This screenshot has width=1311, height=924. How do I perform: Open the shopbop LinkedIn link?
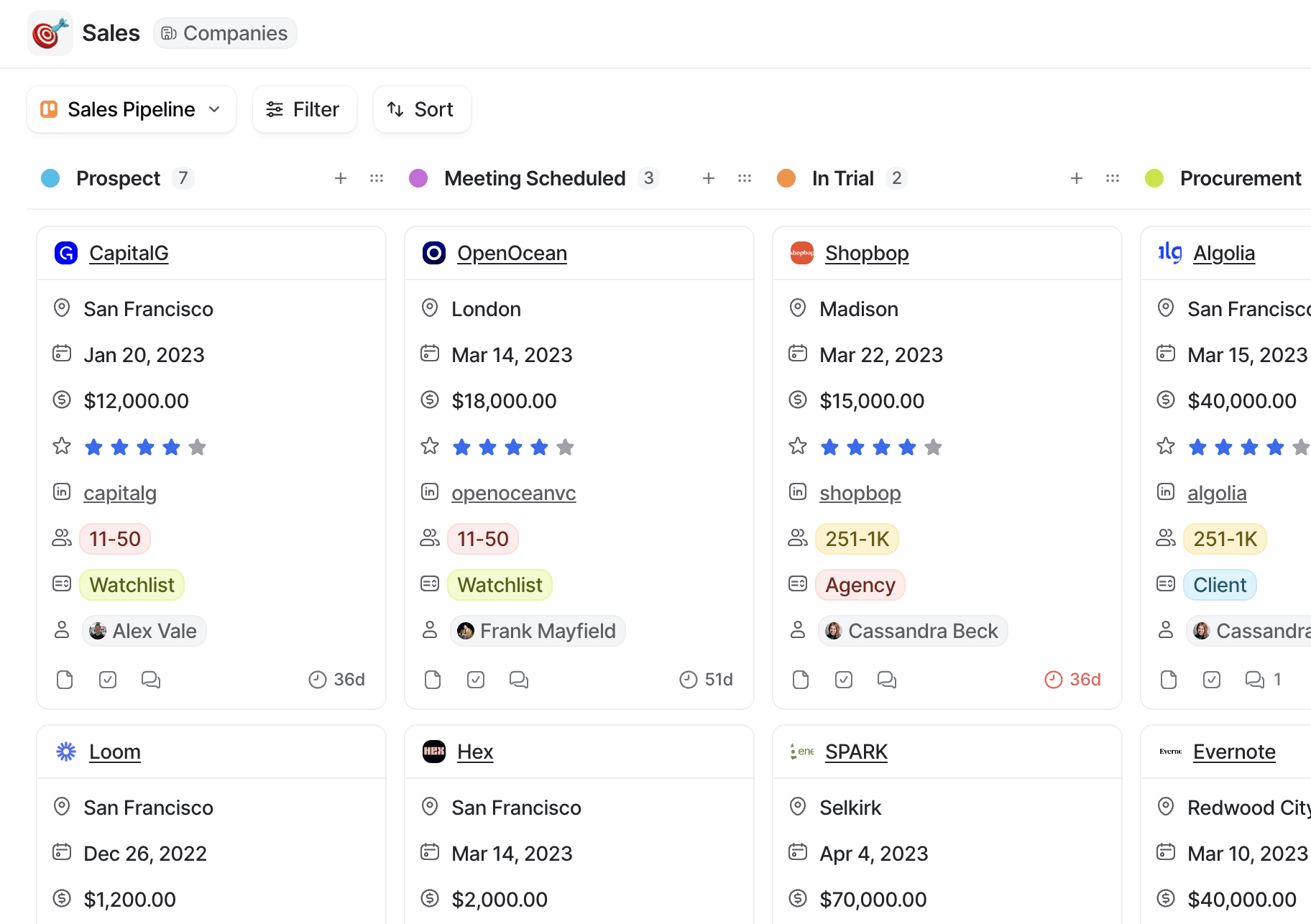pyautogui.click(x=860, y=493)
